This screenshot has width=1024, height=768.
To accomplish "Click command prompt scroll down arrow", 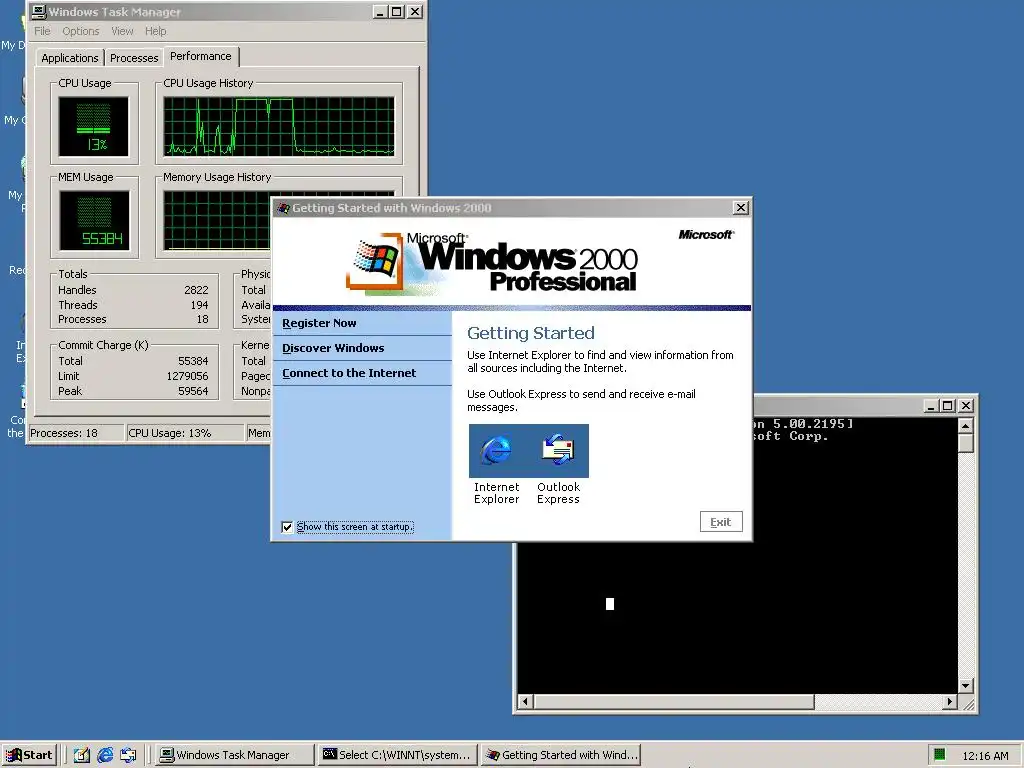I will [x=966, y=686].
